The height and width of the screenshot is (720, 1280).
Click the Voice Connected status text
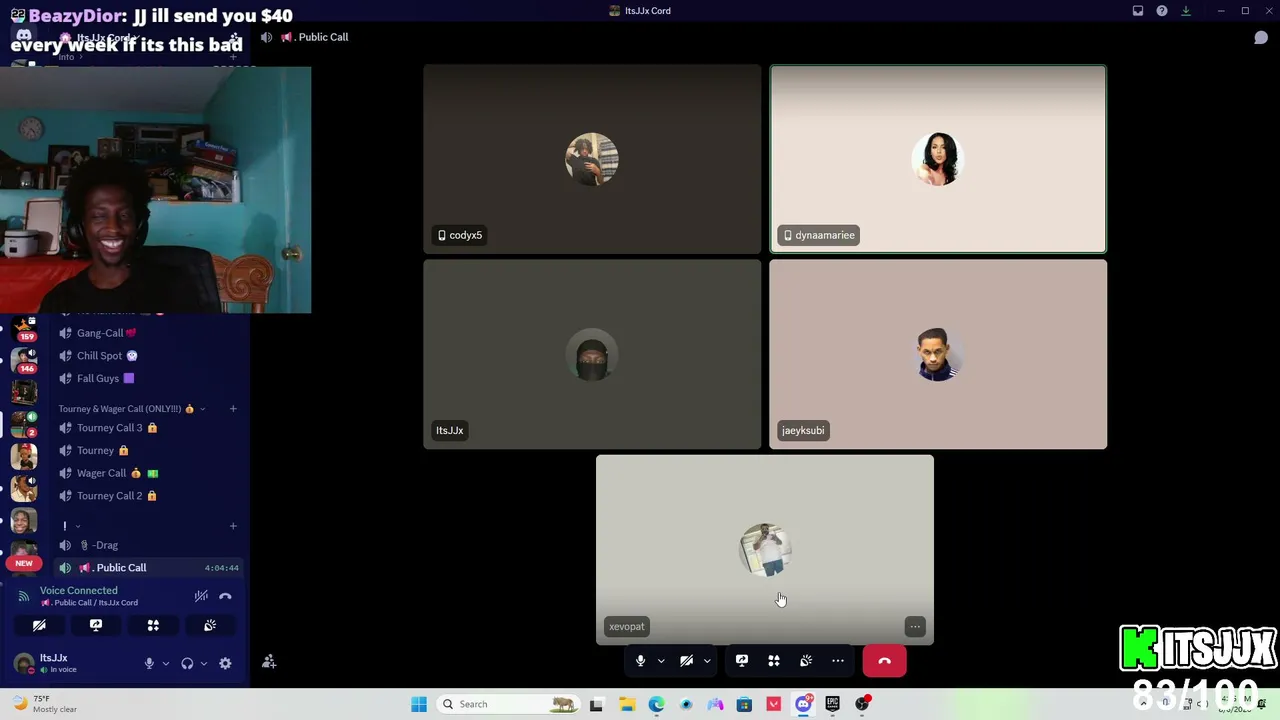coord(79,591)
